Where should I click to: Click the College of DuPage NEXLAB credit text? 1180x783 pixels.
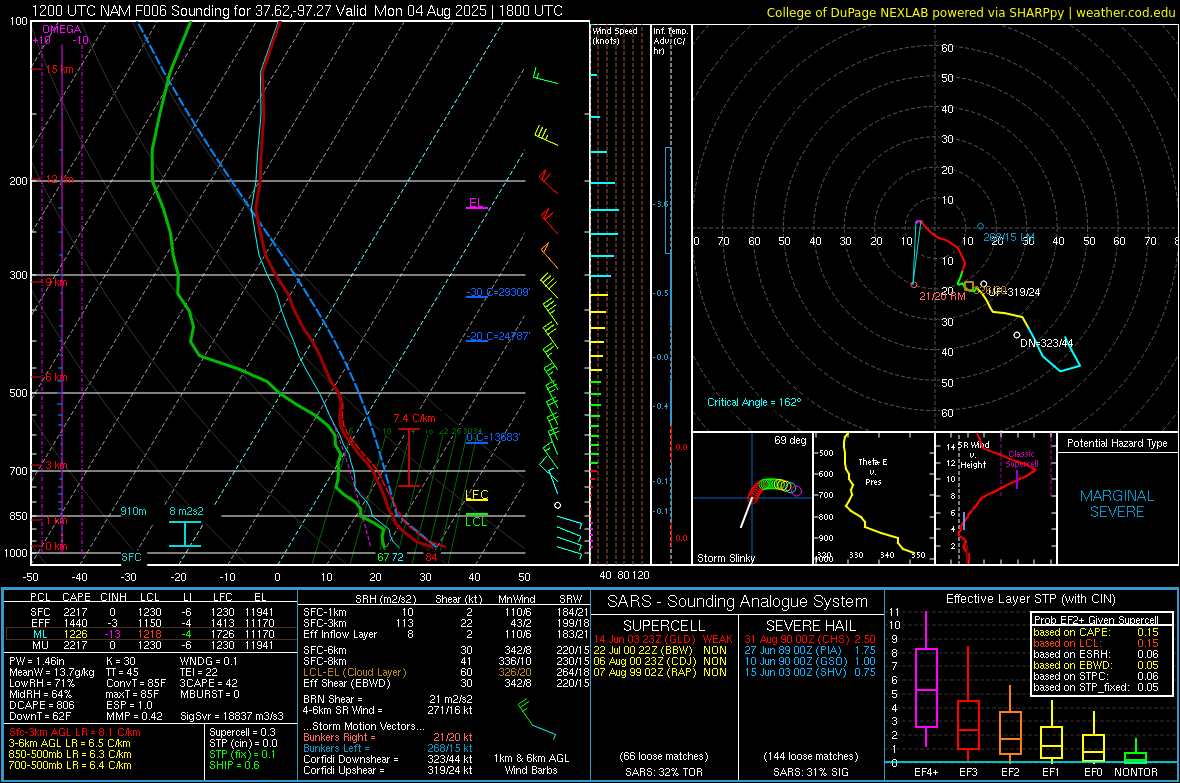[x=970, y=12]
